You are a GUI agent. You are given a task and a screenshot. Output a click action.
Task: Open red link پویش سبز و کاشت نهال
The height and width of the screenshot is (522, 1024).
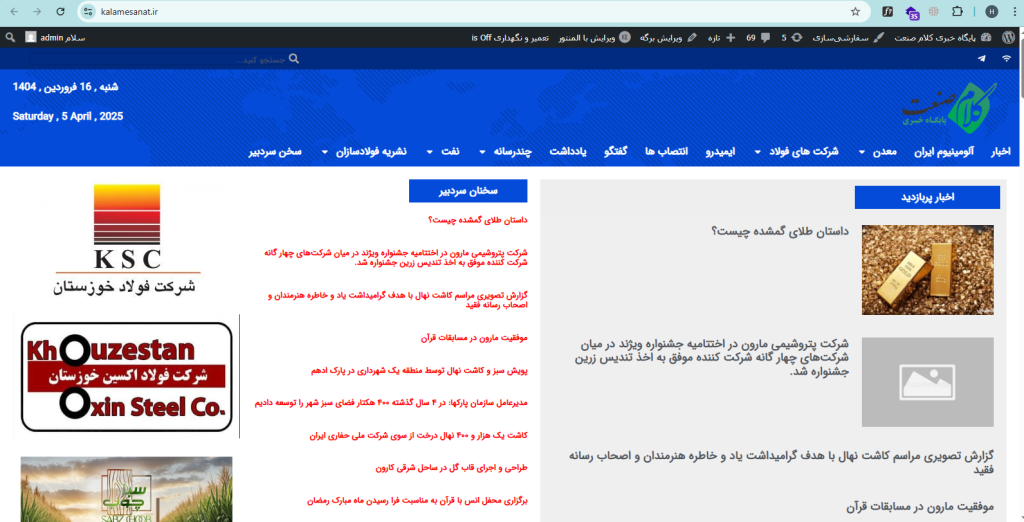click(x=419, y=370)
